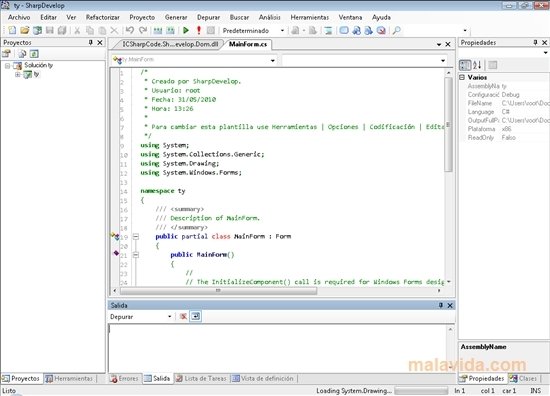Close the MainForm.cs editor document

pos(448,44)
